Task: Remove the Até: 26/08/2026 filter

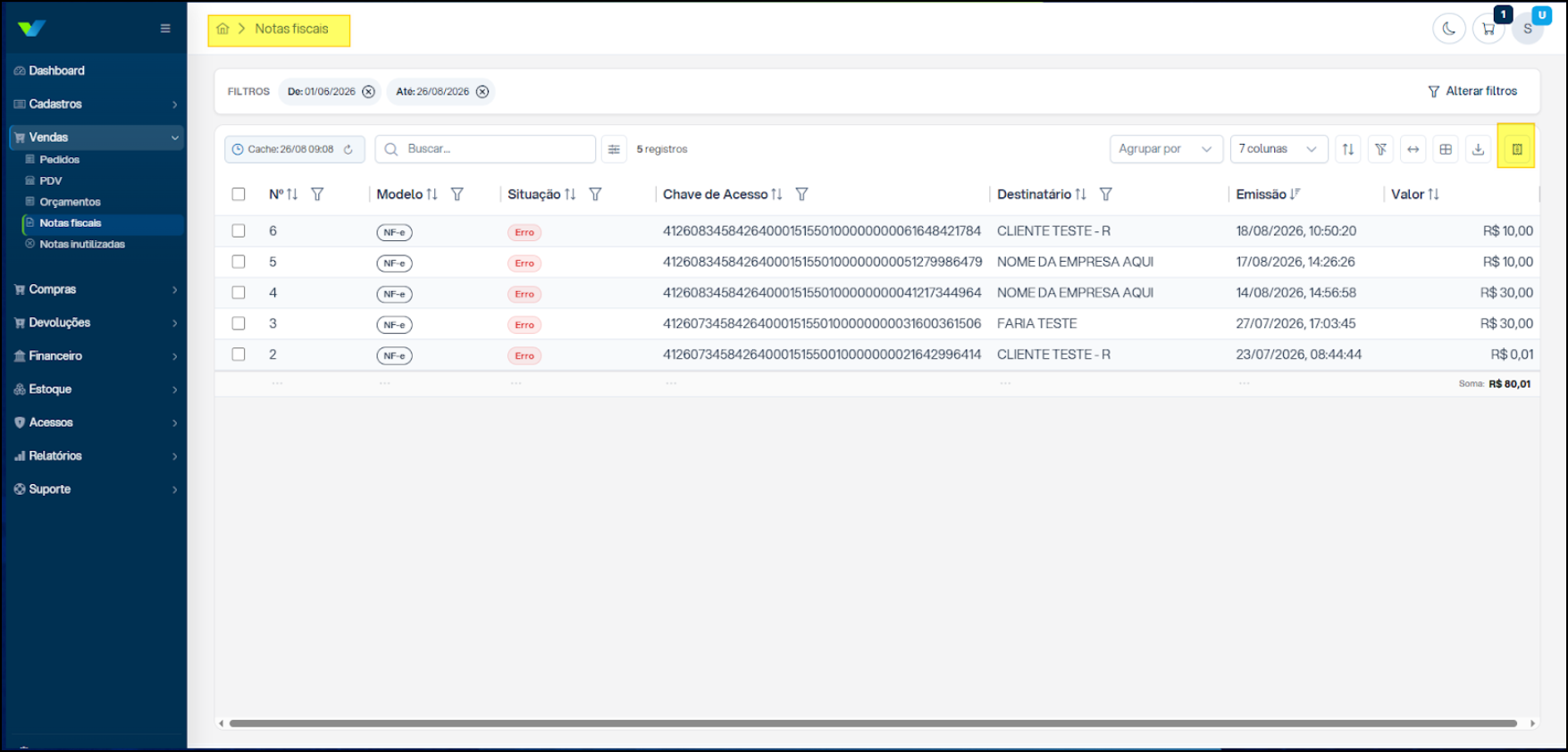Action: click(x=482, y=91)
